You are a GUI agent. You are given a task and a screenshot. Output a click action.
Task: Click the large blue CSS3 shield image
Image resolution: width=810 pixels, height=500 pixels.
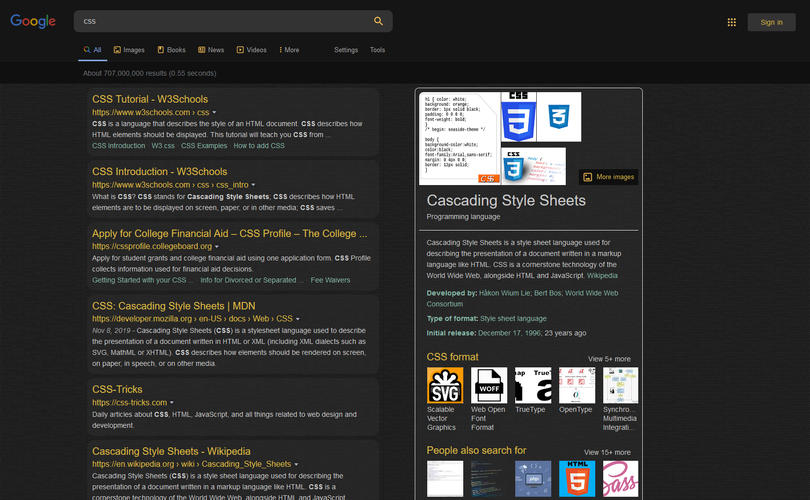(518, 117)
